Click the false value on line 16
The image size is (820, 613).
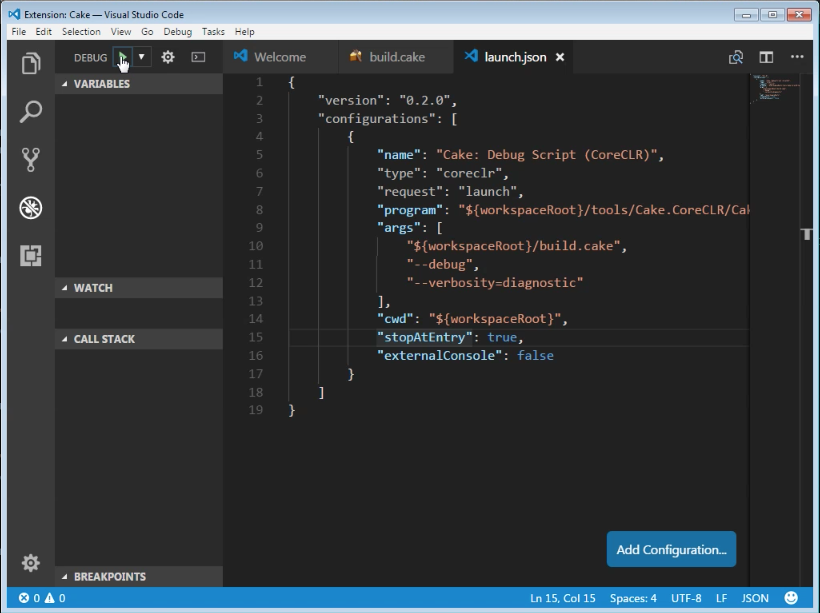tap(535, 356)
